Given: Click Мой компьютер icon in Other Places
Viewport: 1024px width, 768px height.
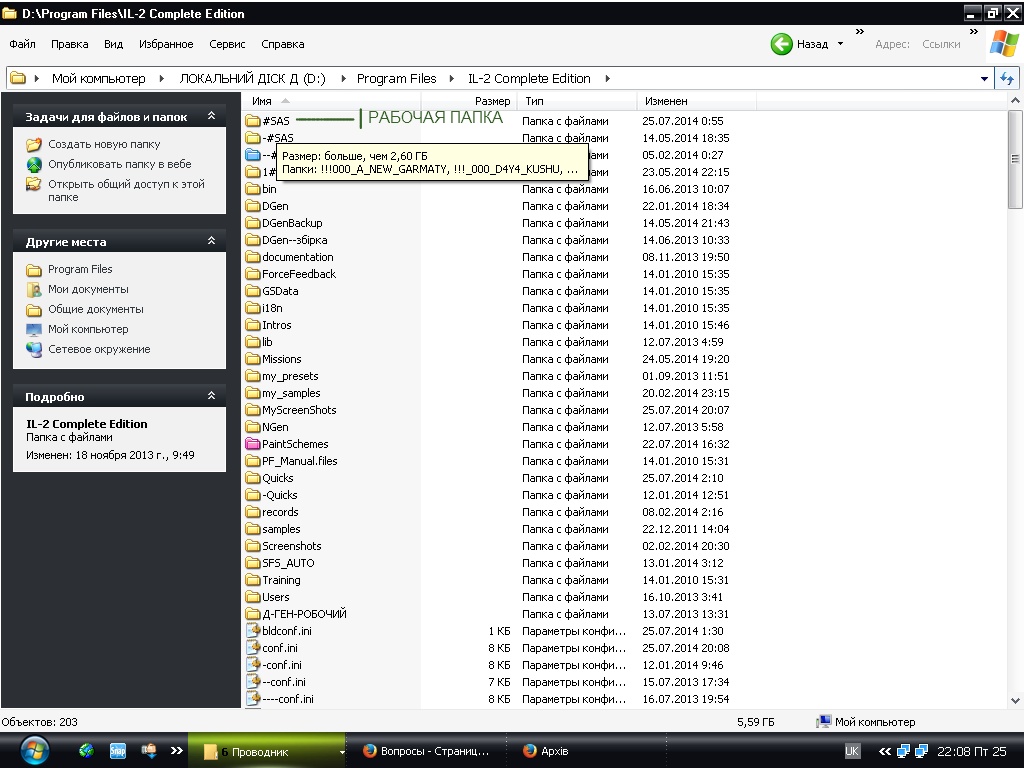Looking at the screenshot, I should coord(33,329).
